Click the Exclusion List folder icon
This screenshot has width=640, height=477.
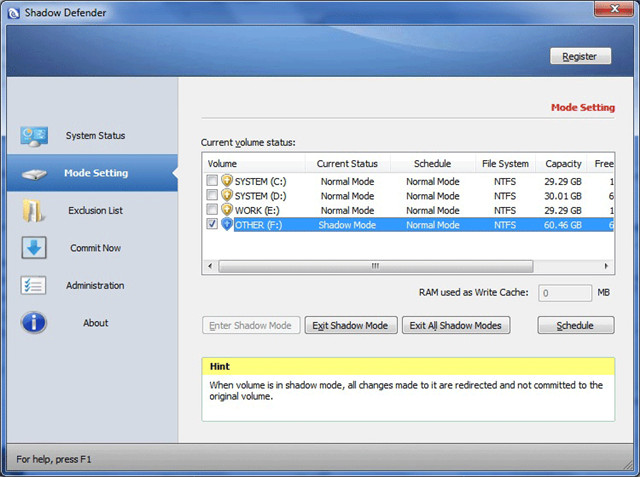tap(33, 211)
